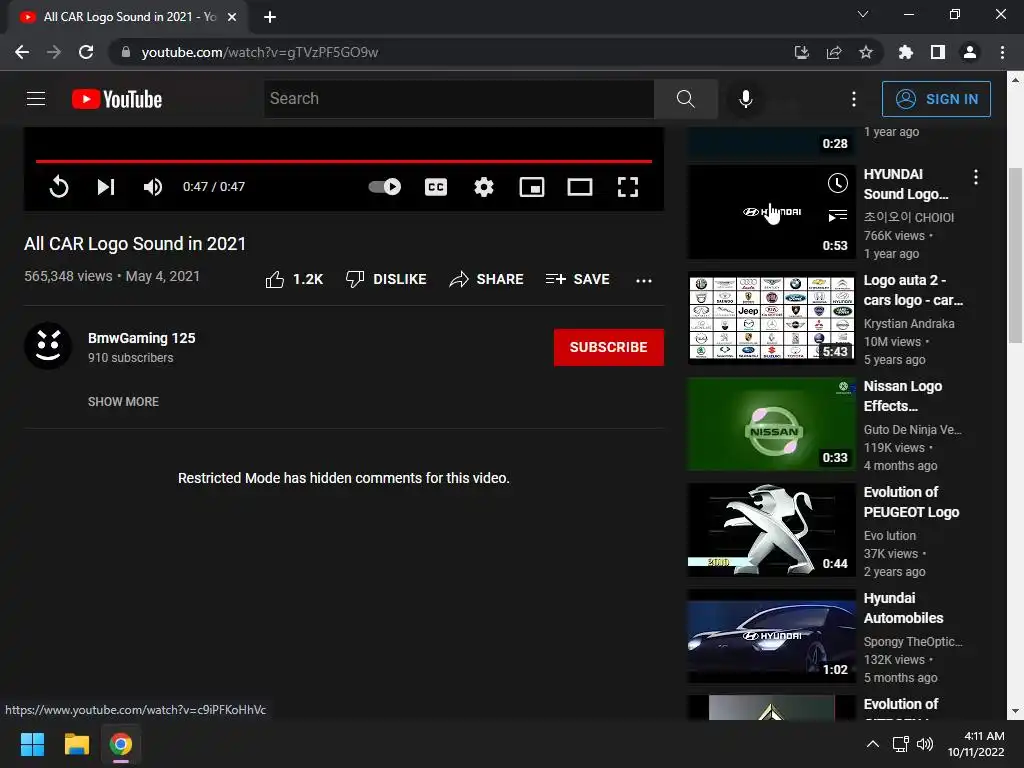The image size is (1024, 768).
Task: Add HYUNDAI Sound Logo to Watch Later
Action: click(x=837, y=183)
